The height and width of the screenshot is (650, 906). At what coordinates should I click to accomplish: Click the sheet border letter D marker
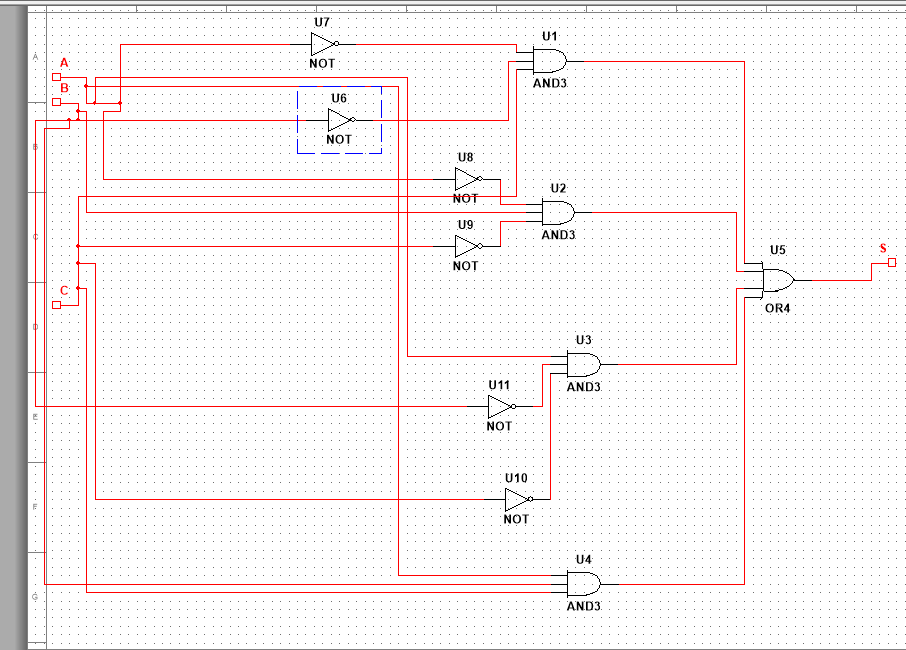(x=33, y=325)
